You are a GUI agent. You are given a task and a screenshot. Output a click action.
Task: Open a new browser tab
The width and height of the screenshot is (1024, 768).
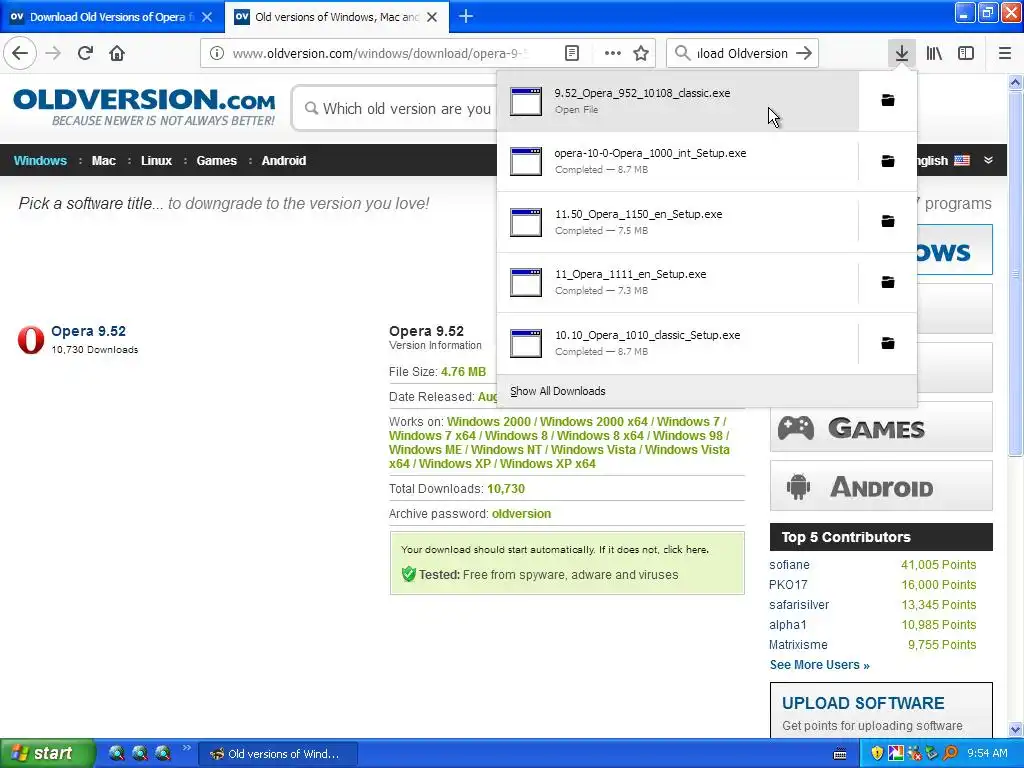[x=466, y=16]
